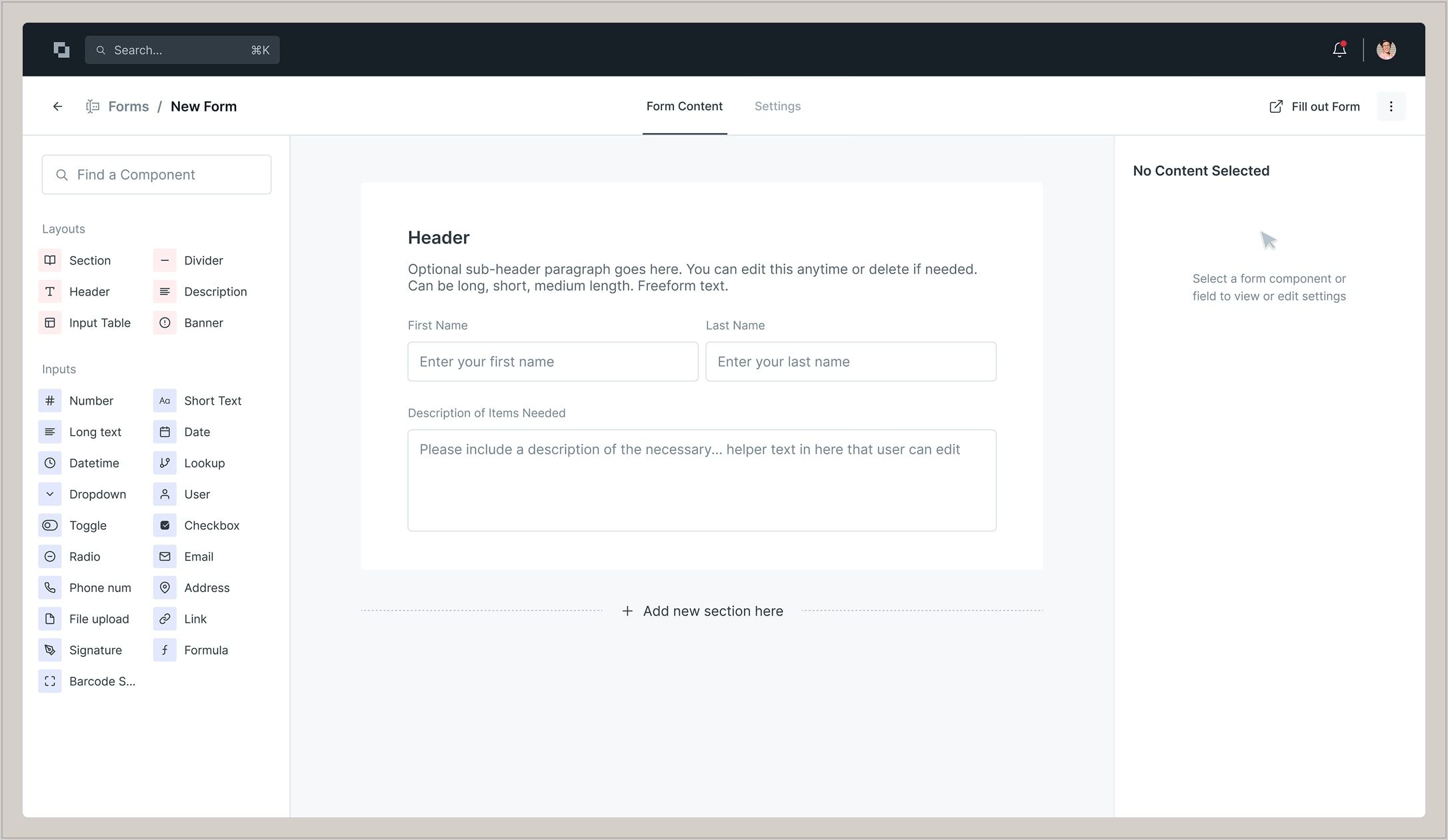Add a Dropdown component
Image resolution: width=1448 pixels, height=840 pixels.
(83, 495)
